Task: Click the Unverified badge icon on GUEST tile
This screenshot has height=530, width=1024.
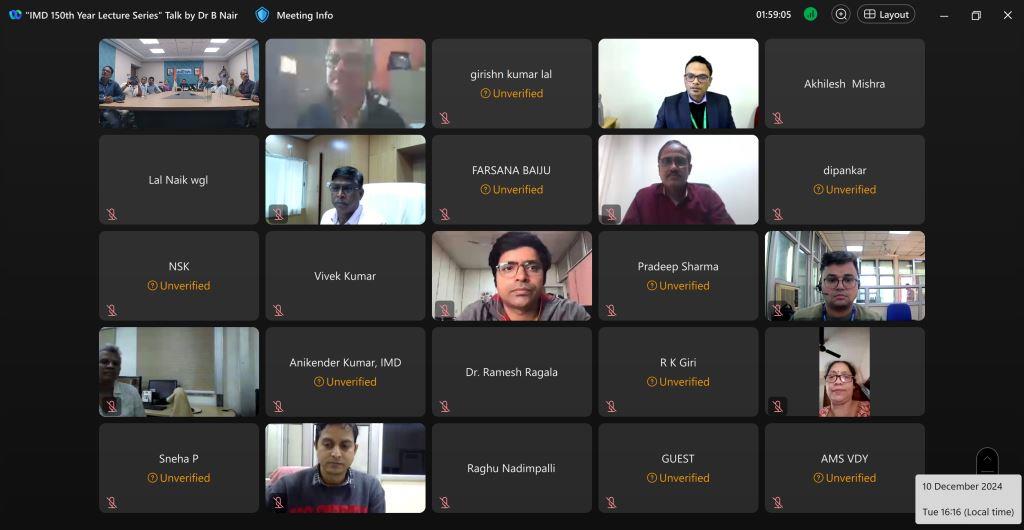Action: (652, 478)
